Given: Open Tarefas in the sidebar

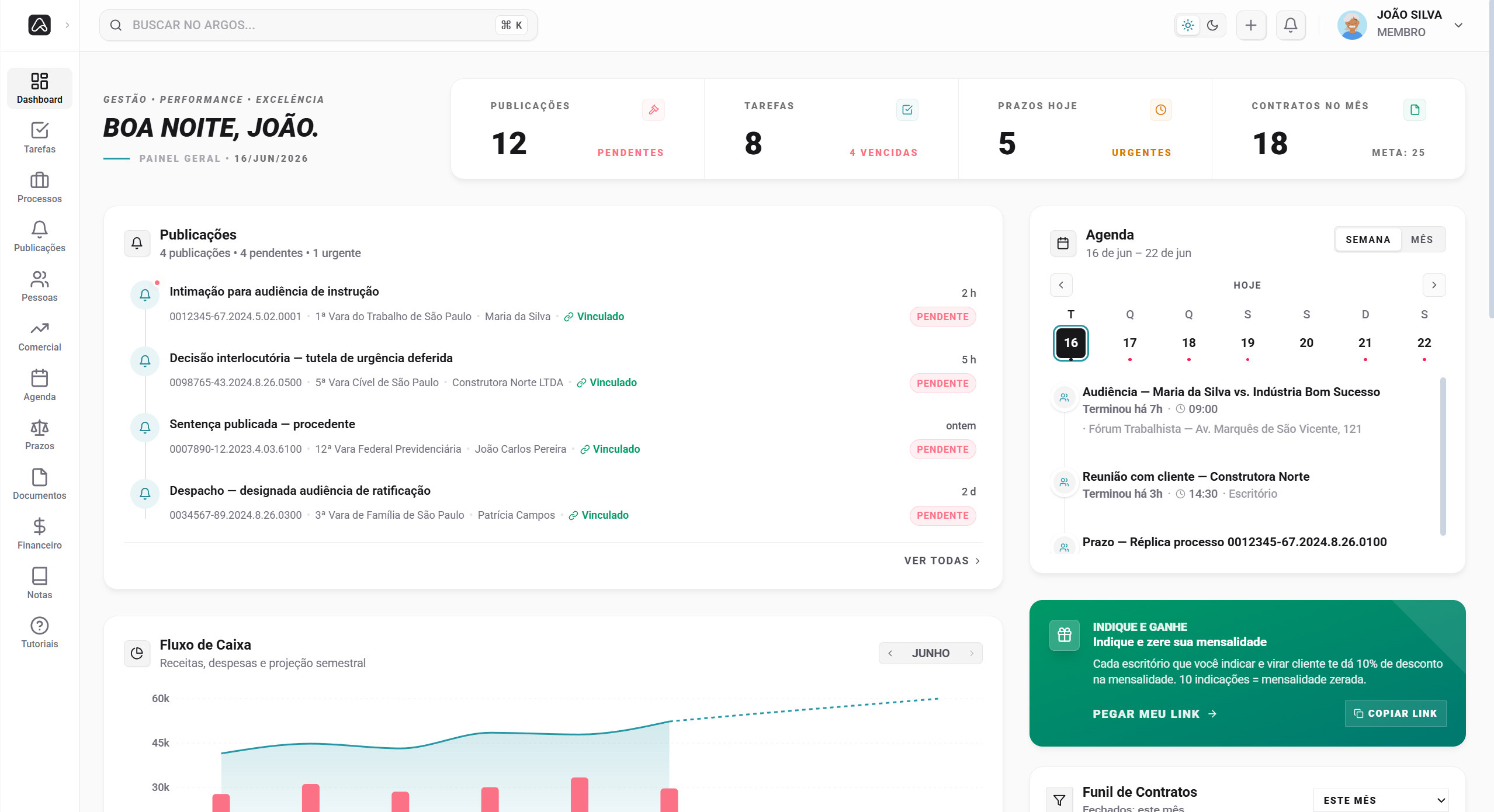Looking at the screenshot, I should (40, 138).
